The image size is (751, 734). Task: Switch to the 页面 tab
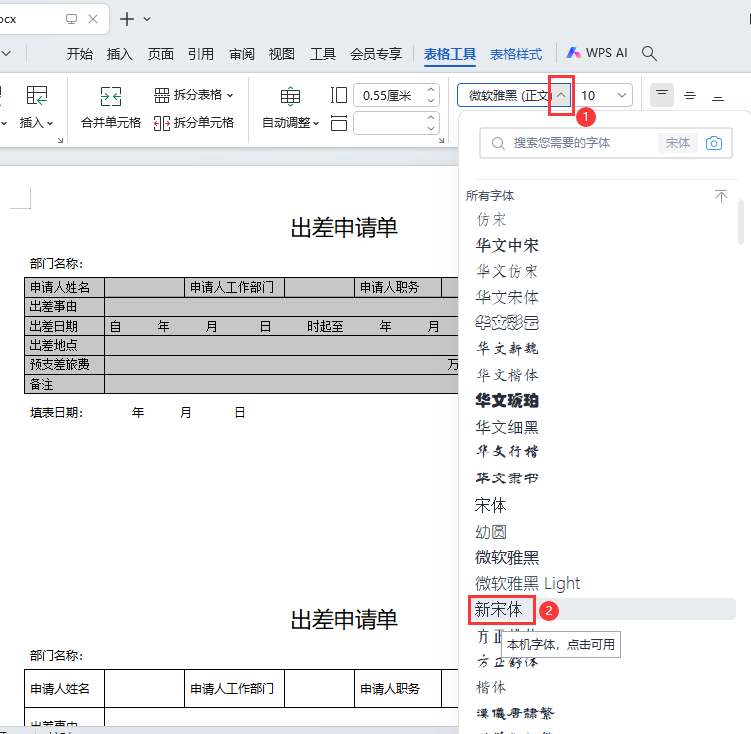160,54
